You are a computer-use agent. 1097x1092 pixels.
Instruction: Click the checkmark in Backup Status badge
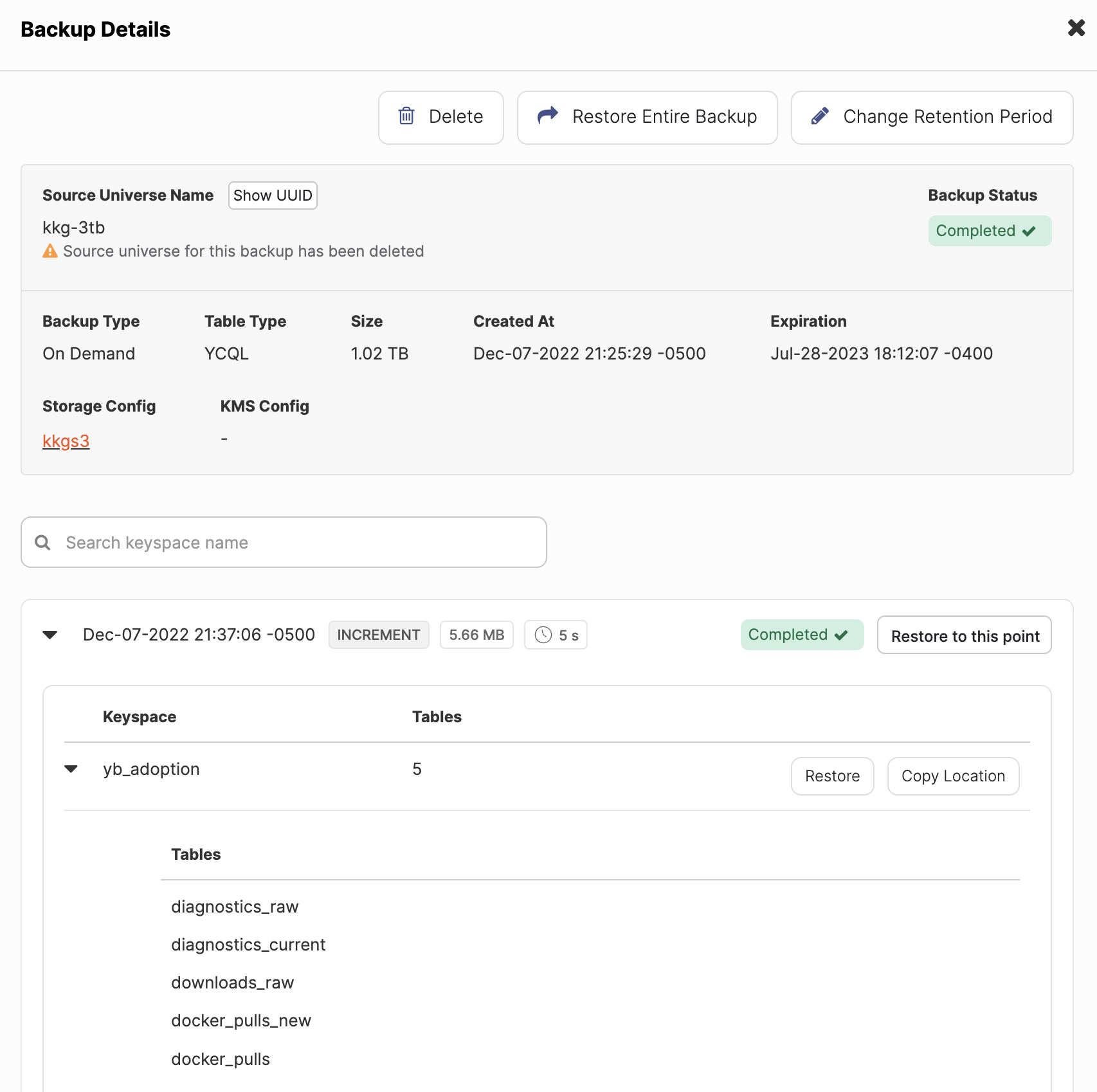click(1029, 232)
